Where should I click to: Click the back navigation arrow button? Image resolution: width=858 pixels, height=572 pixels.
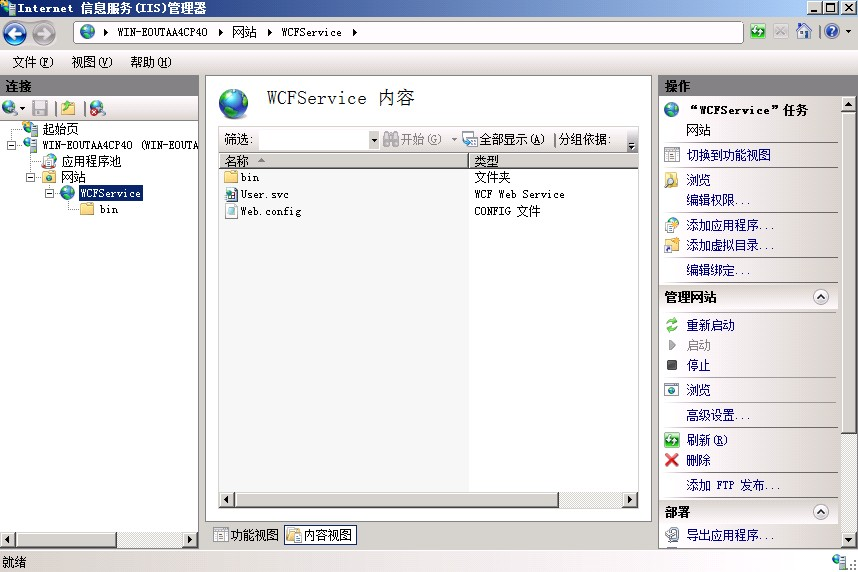pos(15,33)
